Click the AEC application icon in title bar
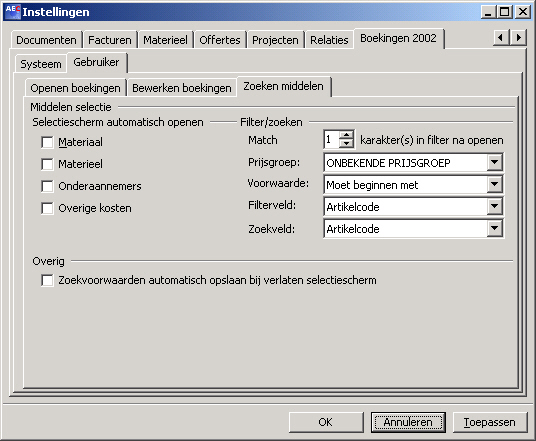The width and height of the screenshot is (536, 441). click(x=13, y=11)
